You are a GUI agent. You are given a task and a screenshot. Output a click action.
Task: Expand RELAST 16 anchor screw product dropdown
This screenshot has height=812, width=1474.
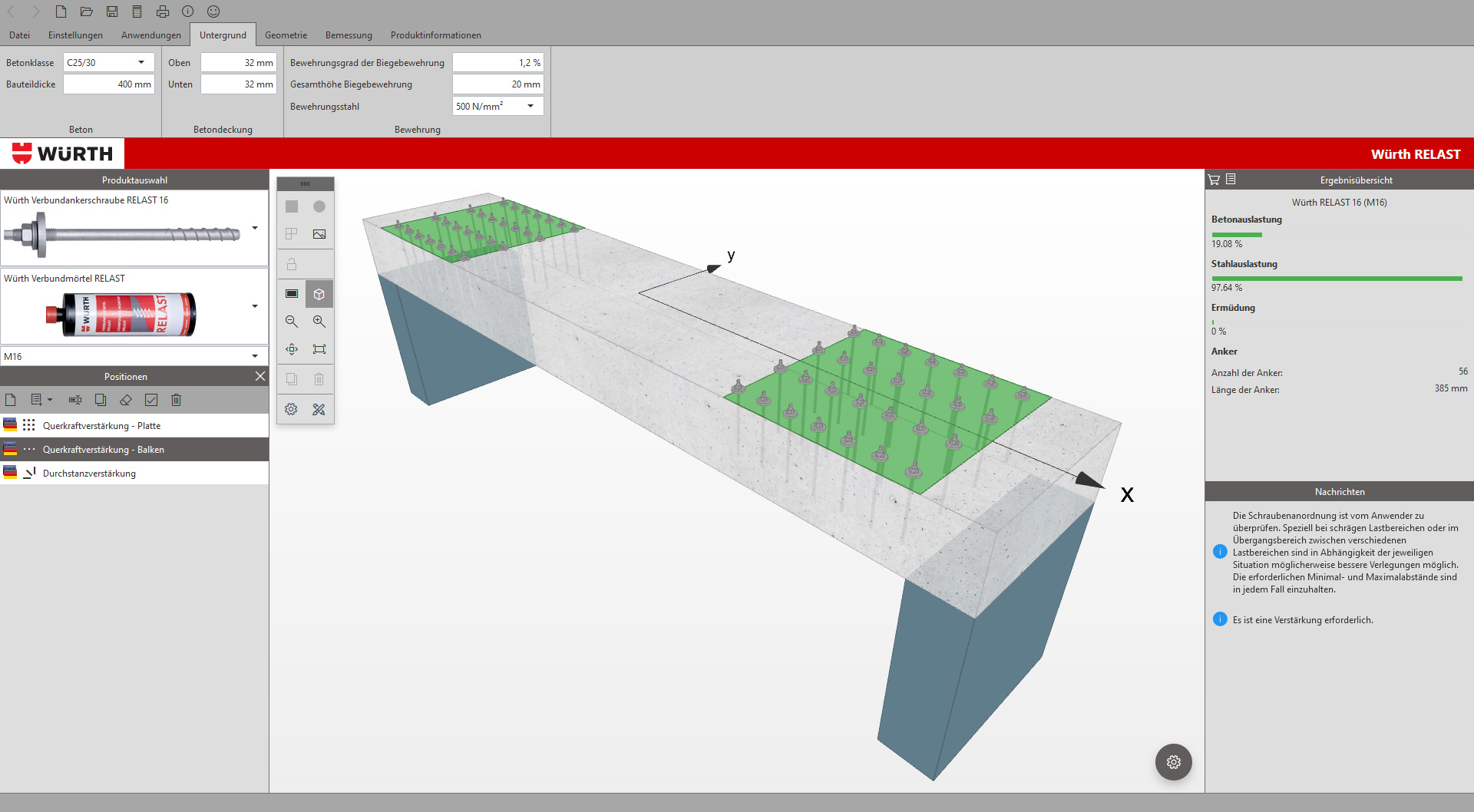tap(255, 228)
